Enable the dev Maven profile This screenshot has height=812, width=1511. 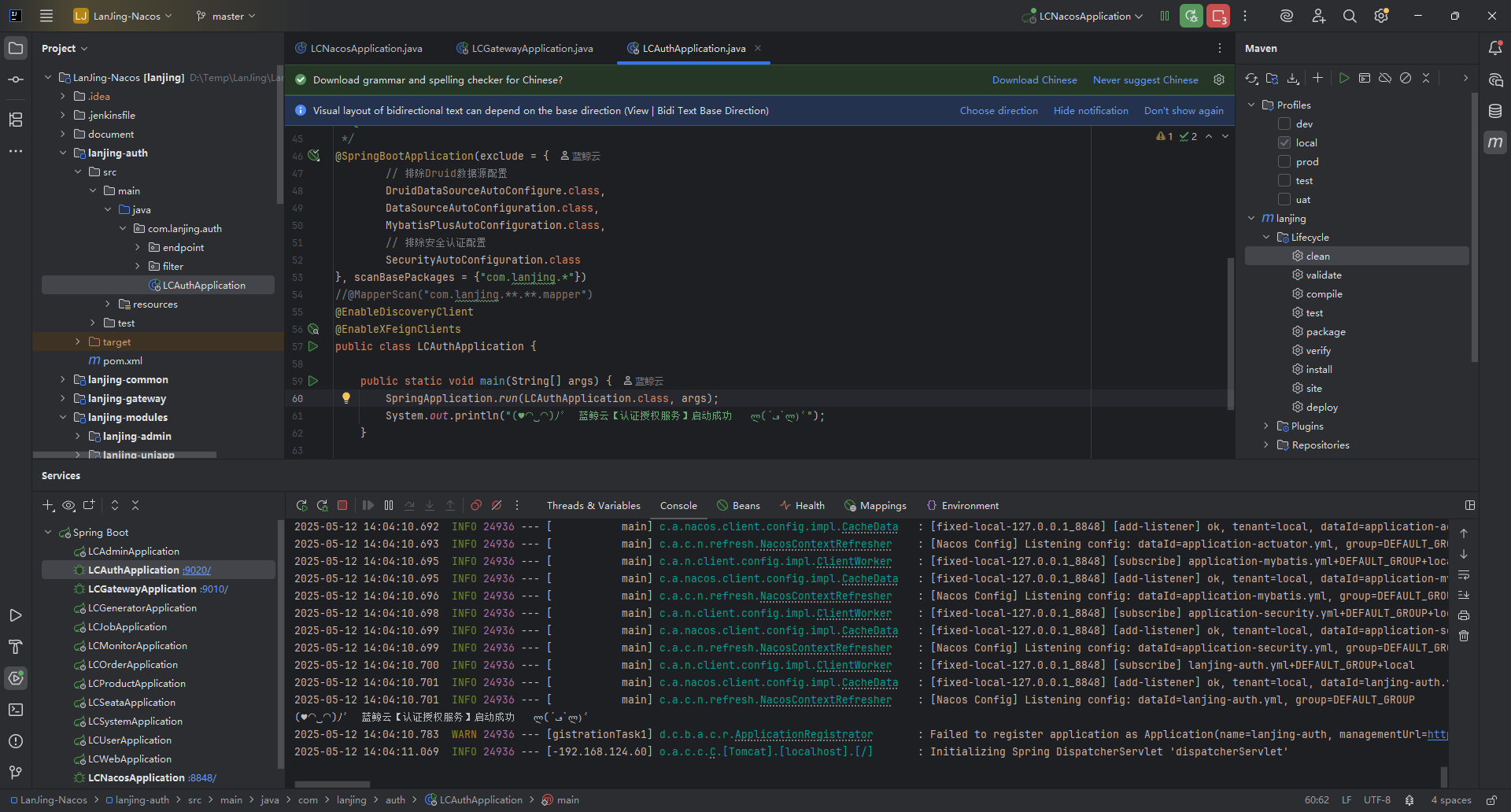(x=1284, y=124)
